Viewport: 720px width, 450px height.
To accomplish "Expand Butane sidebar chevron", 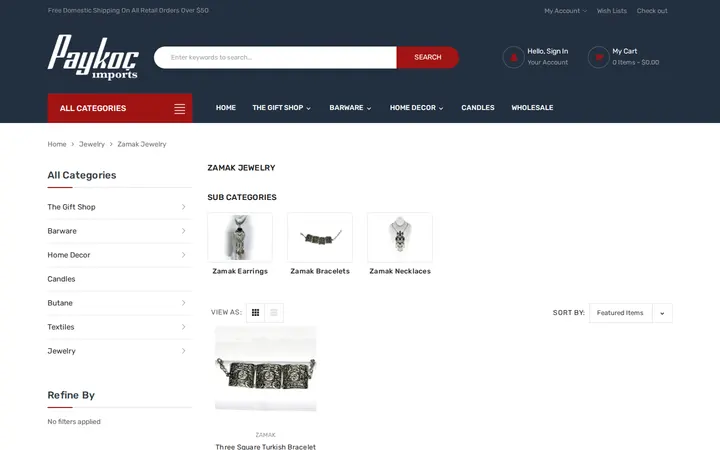I will 183,303.
